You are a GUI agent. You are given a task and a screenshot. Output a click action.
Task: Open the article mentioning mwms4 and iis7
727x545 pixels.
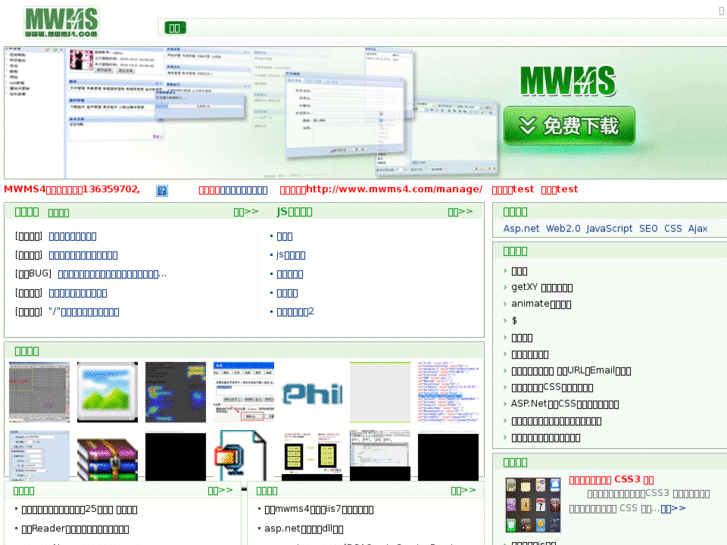(x=319, y=509)
